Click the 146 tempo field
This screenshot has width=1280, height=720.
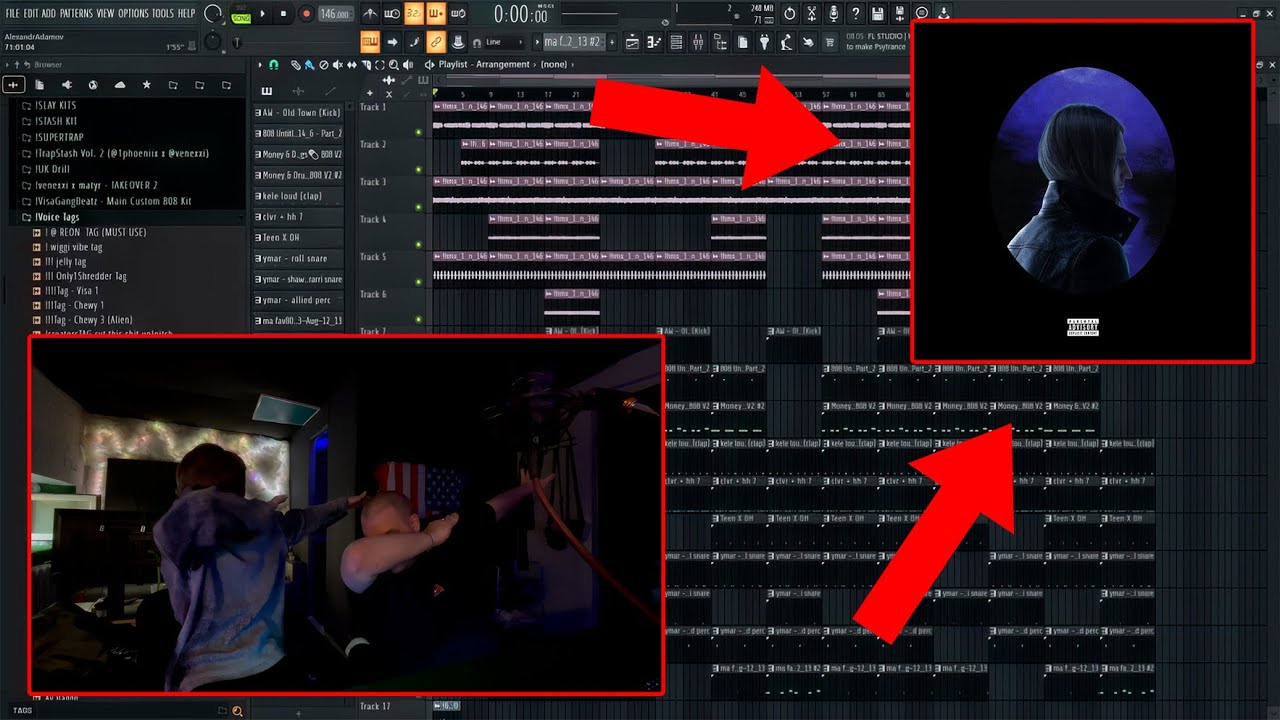[x=335, y=14]
